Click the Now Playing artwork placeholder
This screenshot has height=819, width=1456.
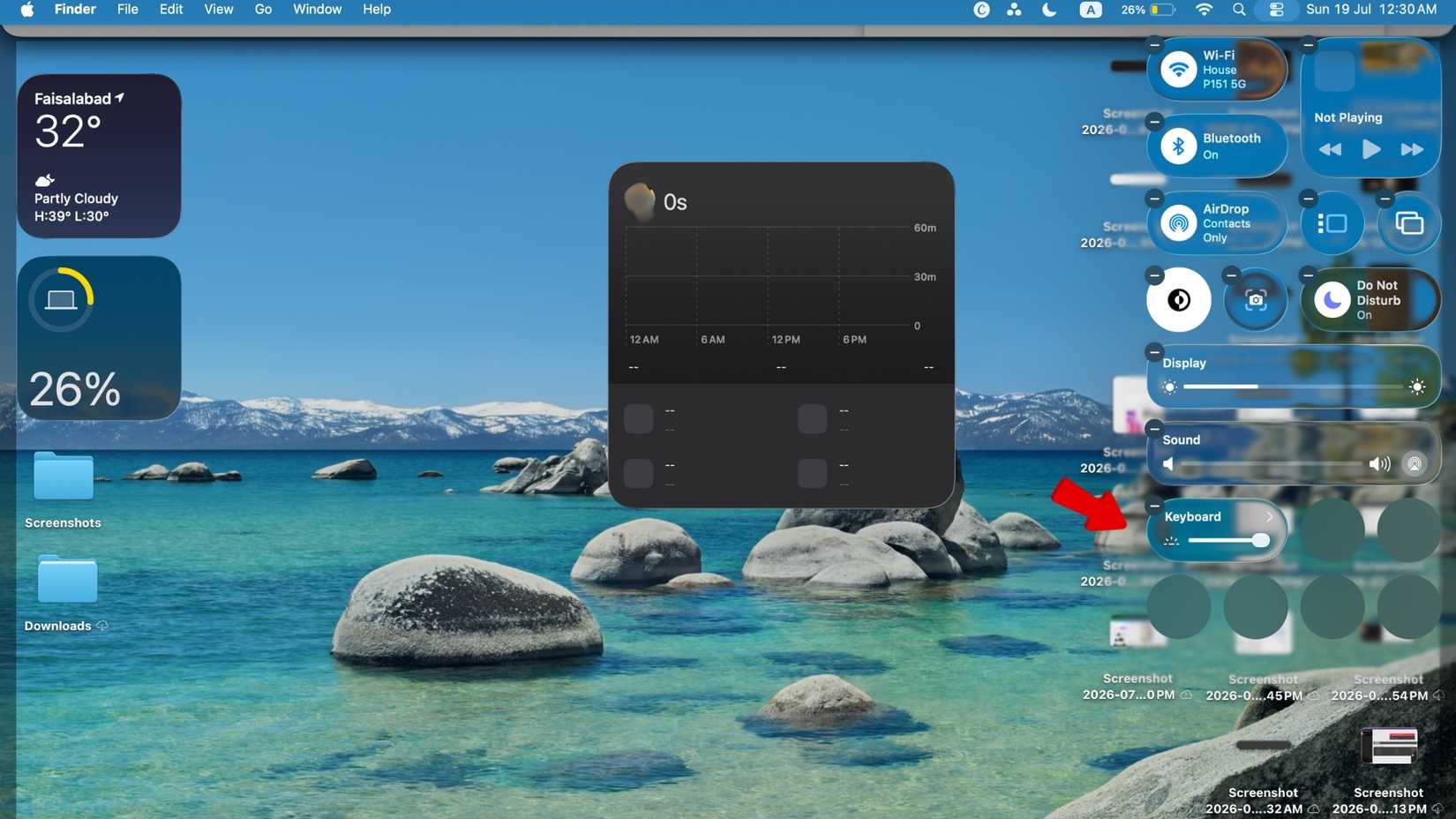pos(1334,71)
